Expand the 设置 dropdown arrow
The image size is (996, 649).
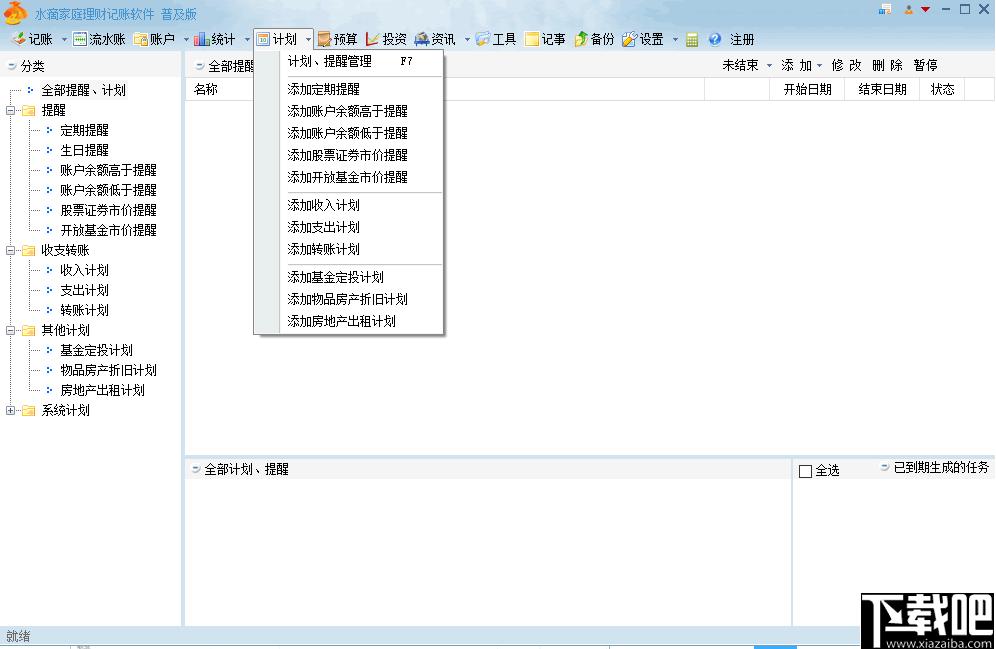tap(675, 39)
